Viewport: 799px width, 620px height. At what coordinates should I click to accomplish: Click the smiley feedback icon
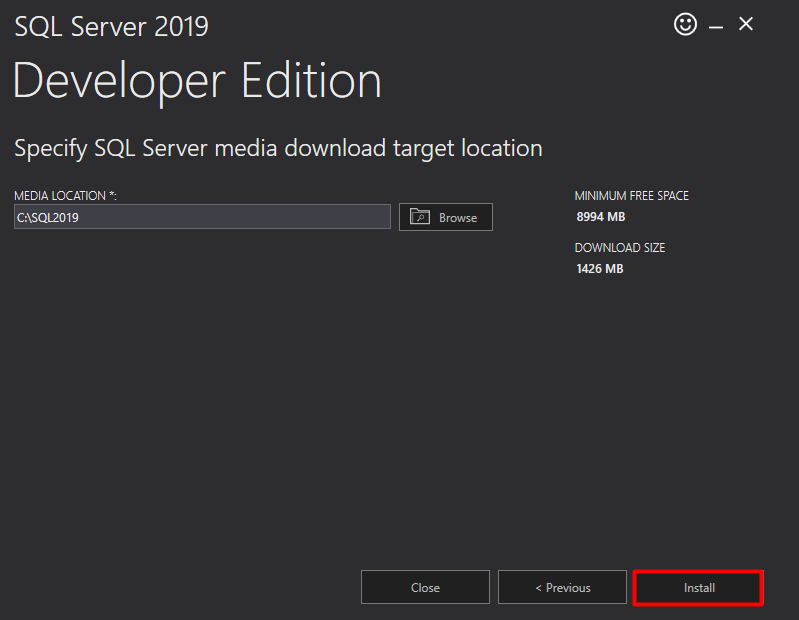pos(685,24)
